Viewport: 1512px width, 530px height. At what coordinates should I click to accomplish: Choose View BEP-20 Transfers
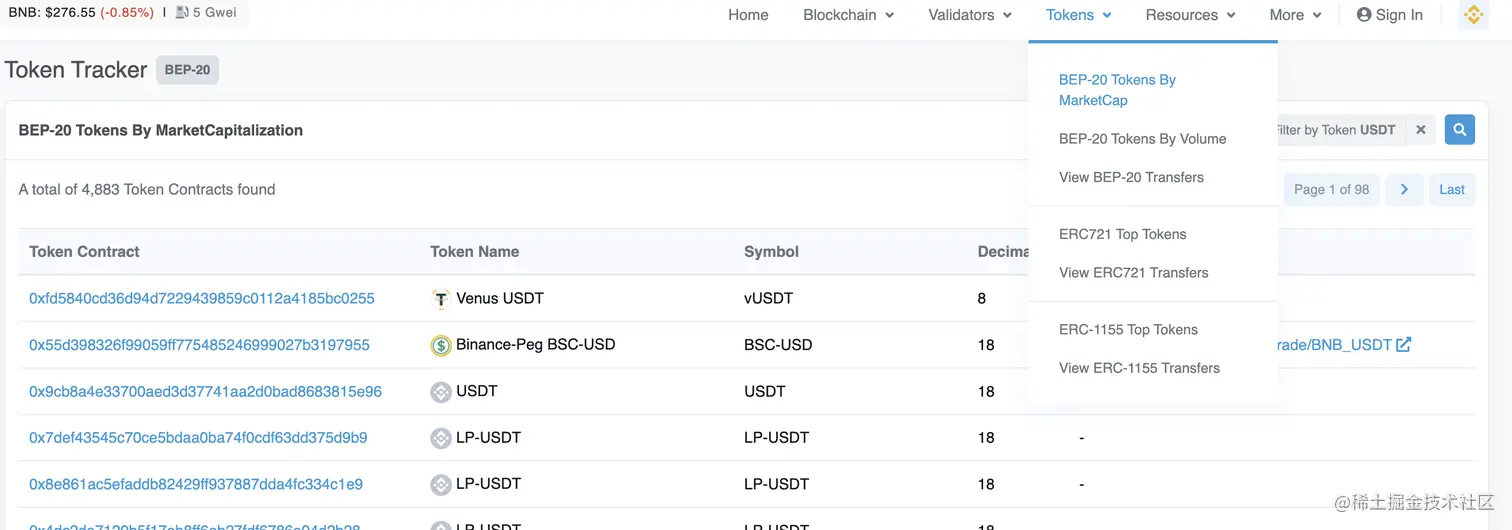pos(1131,177)
